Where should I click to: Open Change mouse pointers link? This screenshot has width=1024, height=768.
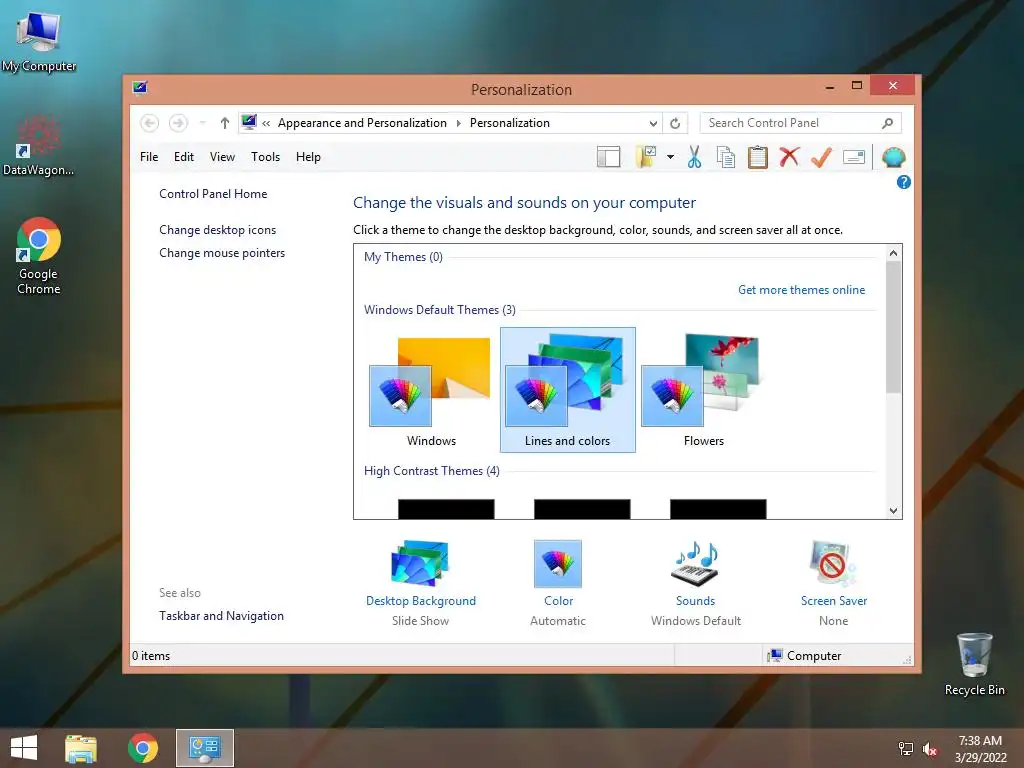point(222,253)
